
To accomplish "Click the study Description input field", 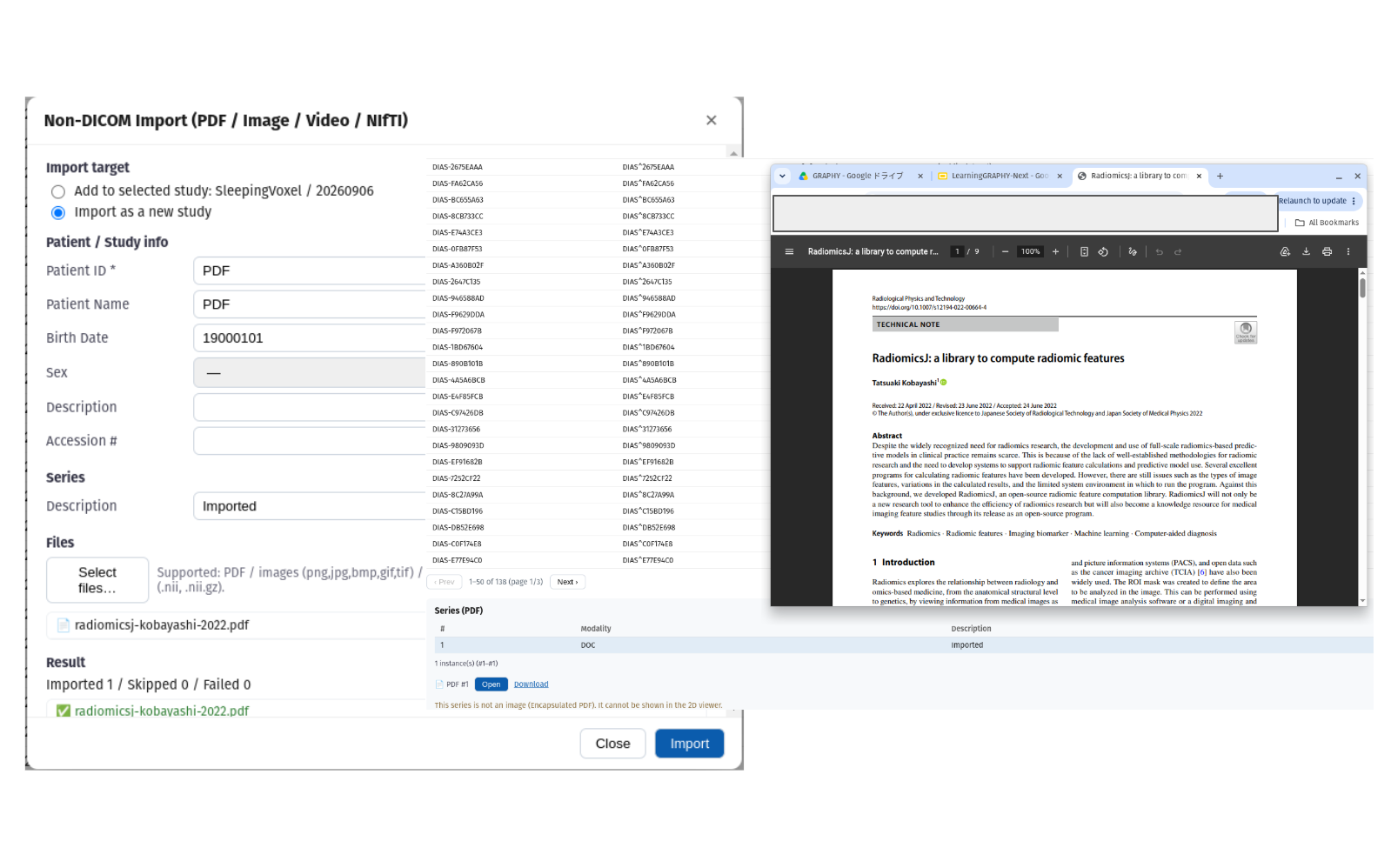I will (310, 407).
